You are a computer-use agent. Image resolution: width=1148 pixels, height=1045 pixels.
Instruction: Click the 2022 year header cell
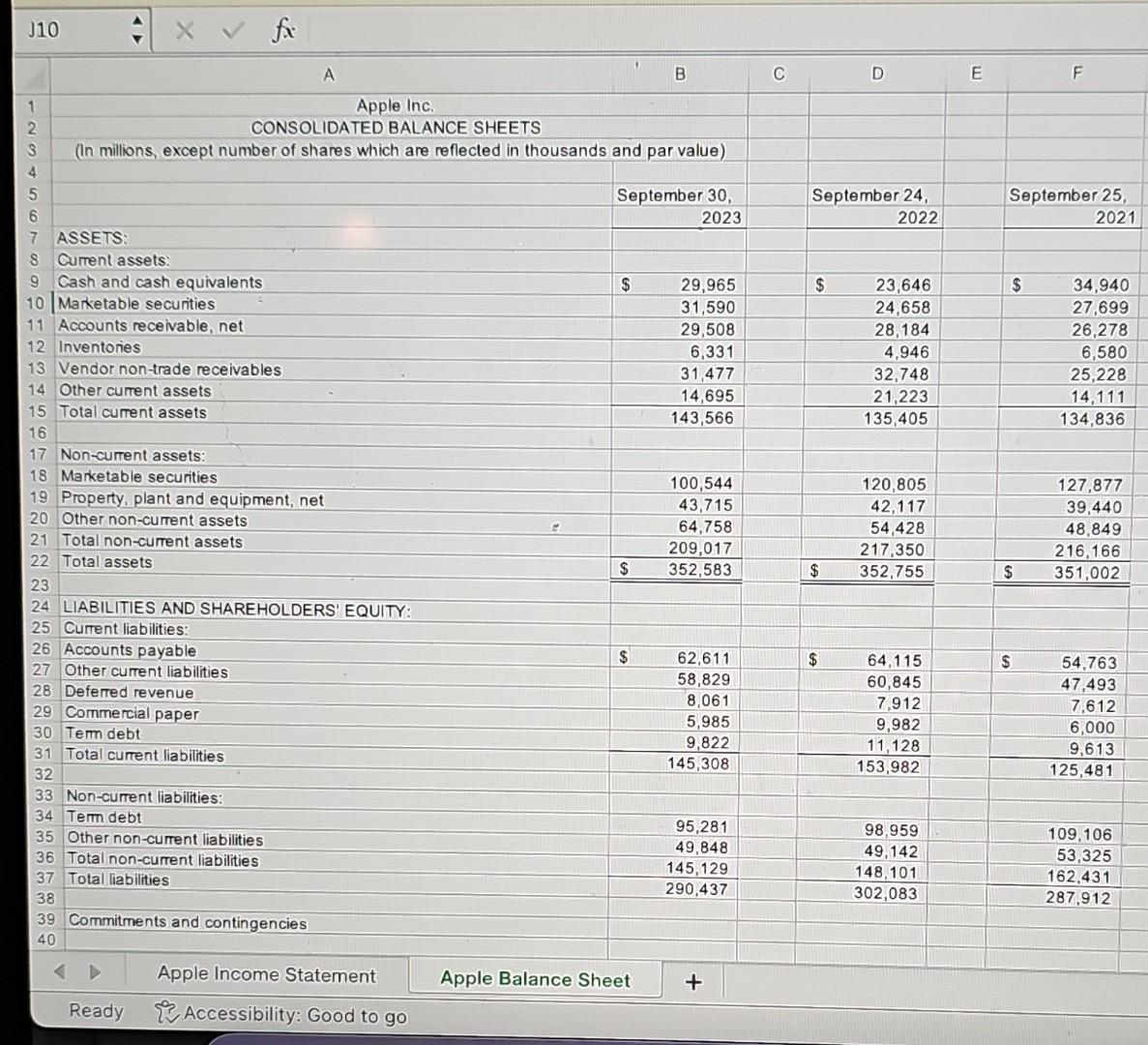point(918,218)
